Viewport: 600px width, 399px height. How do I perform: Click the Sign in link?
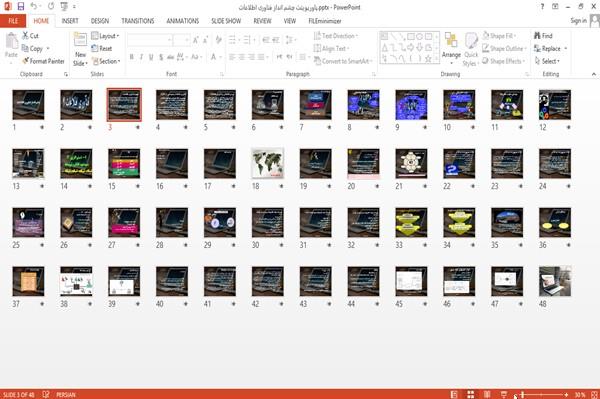578,21
